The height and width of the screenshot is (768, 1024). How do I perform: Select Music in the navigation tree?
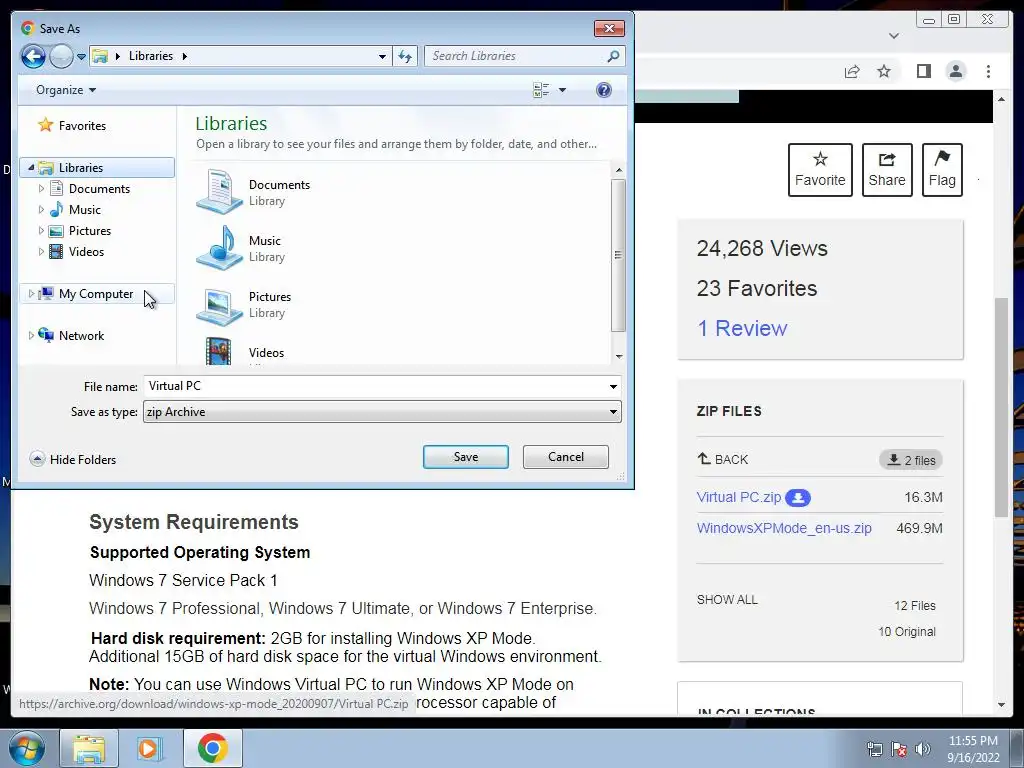84,210
